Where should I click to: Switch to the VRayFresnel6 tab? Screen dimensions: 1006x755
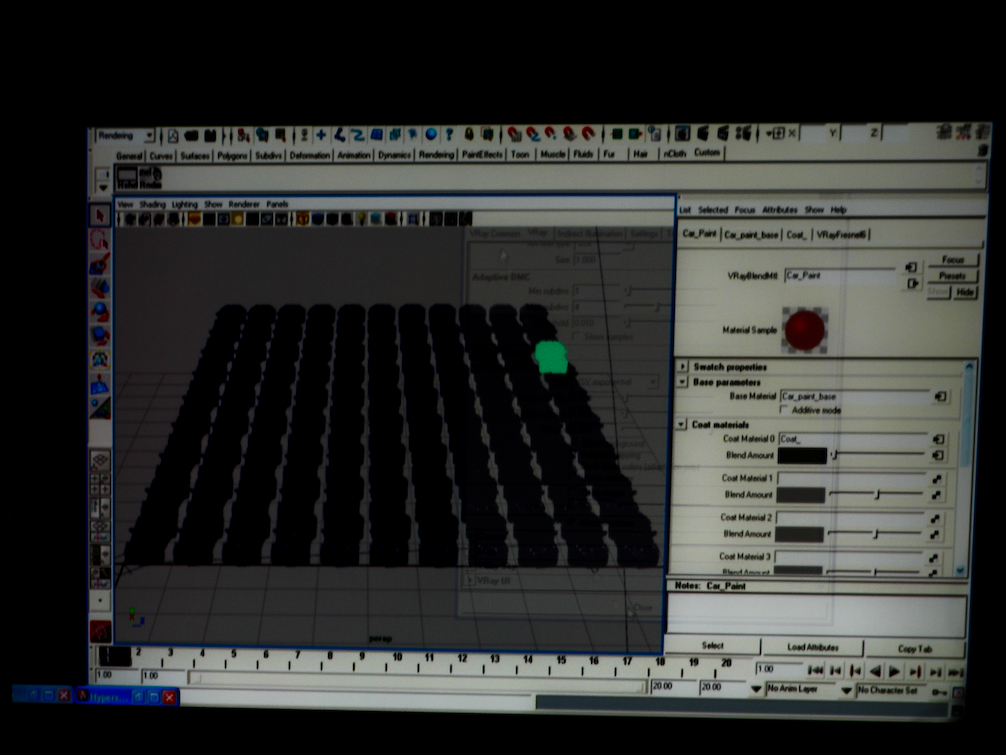(841, 235)
